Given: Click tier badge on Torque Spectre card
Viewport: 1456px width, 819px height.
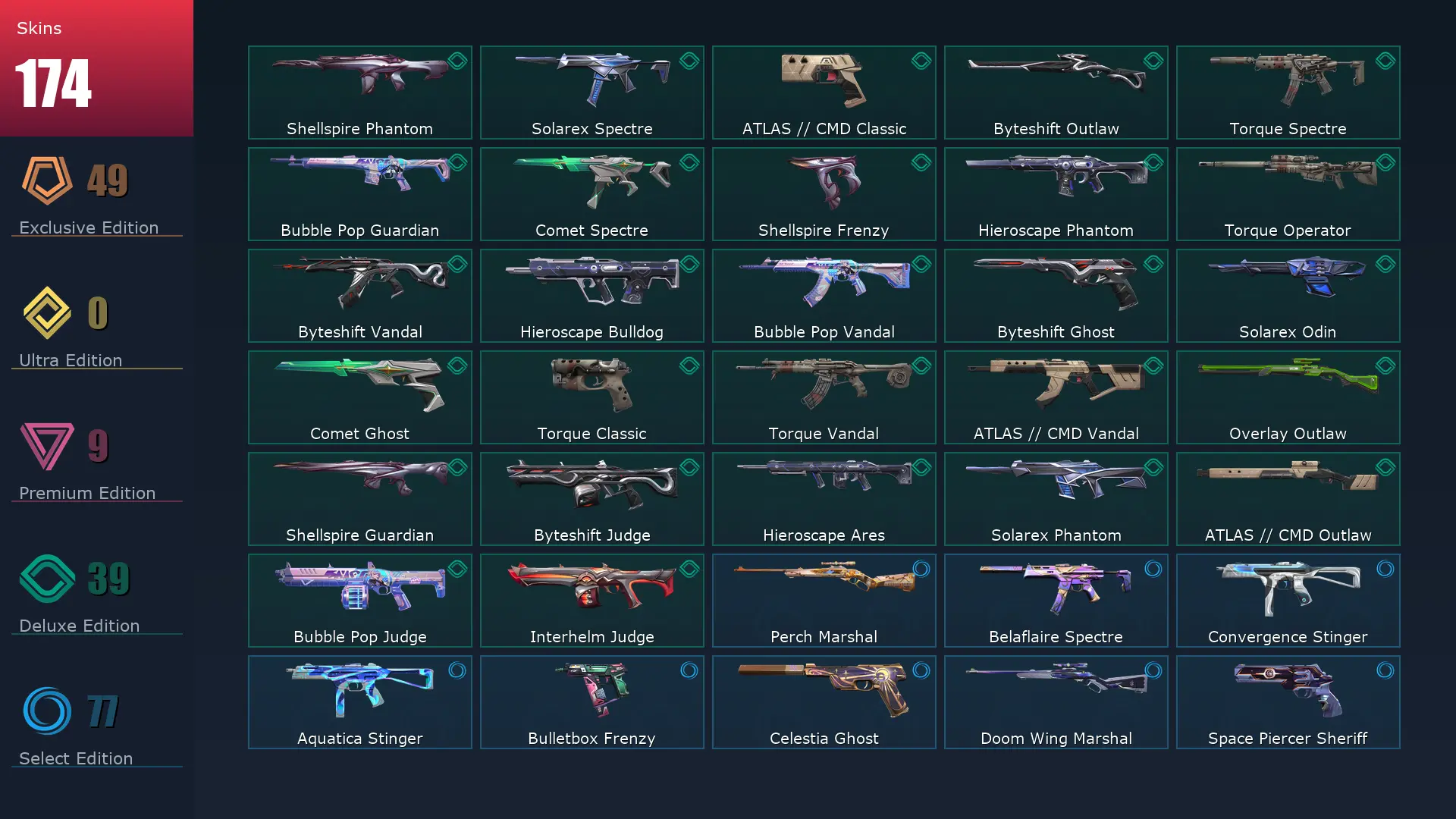Looking at the screenshot, I should pos(1385,61).
